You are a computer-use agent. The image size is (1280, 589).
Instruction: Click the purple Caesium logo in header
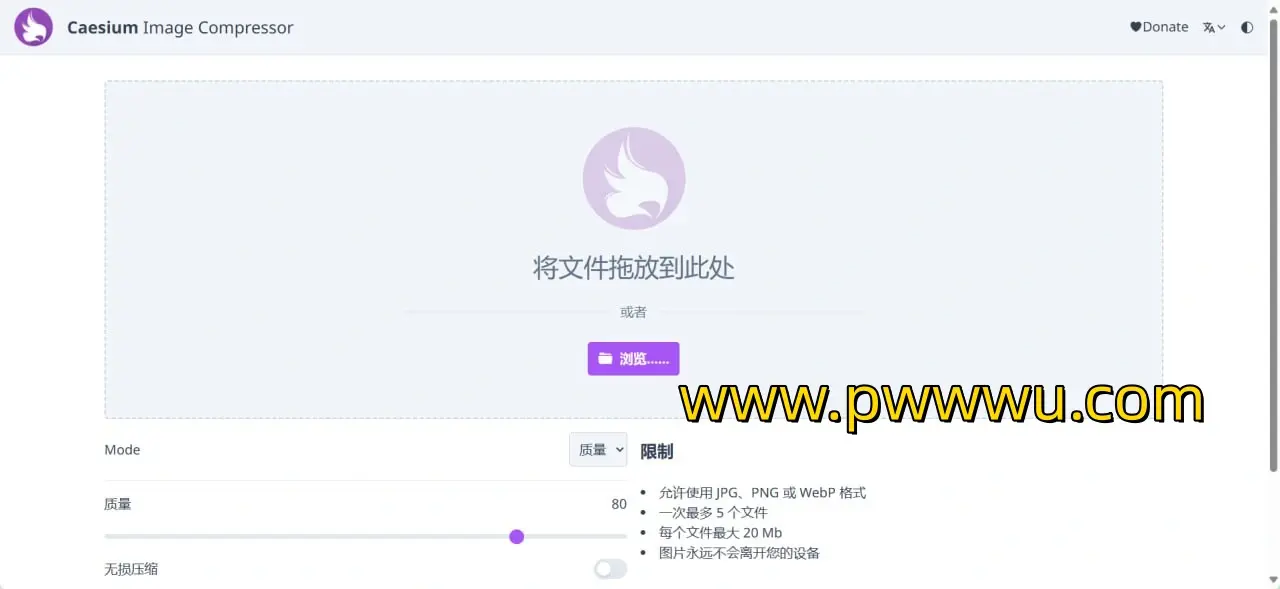tap(33, 27)
